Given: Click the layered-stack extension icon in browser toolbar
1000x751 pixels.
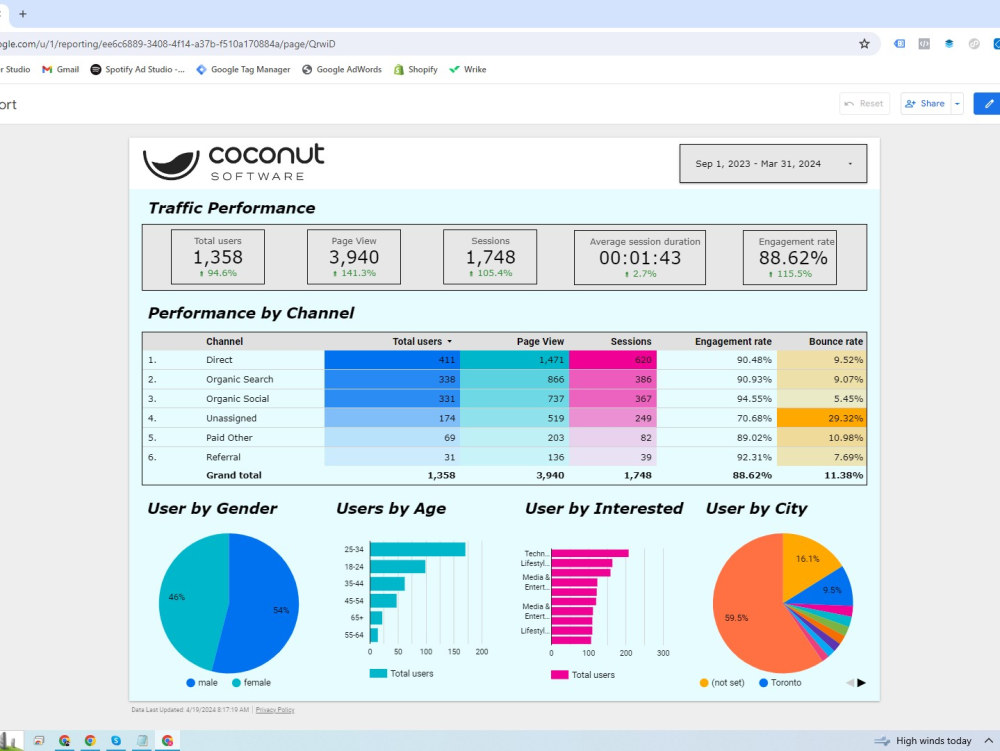Looking at the screenshot, I should click(949, 44).
